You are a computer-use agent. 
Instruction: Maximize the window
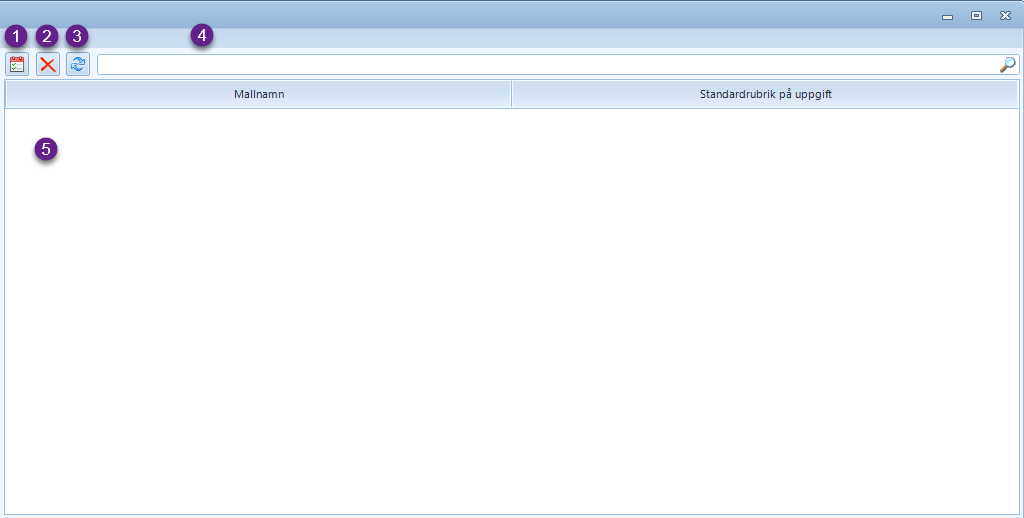pos(976,16)
